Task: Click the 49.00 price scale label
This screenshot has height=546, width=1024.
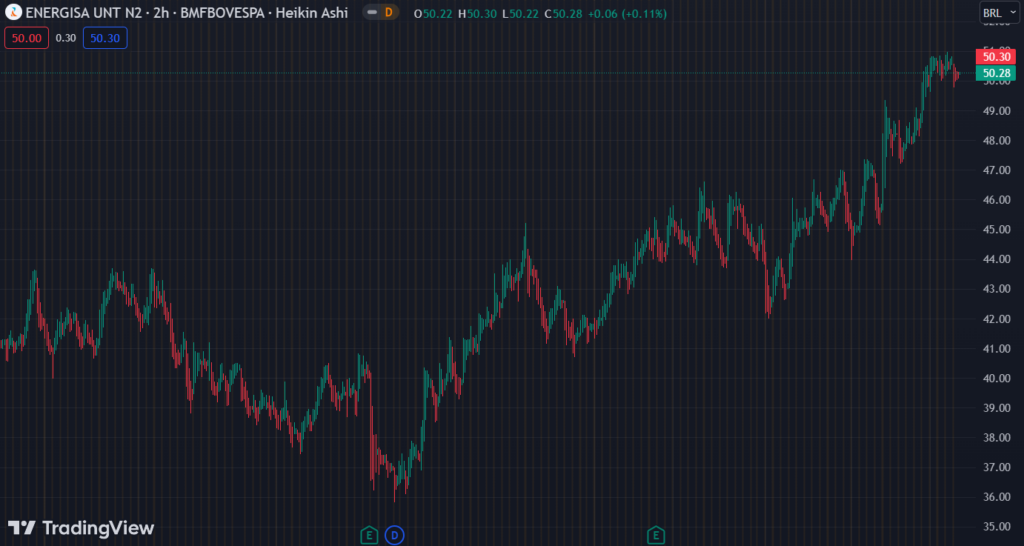Action: pyautogui.click(x=997, y=111)
